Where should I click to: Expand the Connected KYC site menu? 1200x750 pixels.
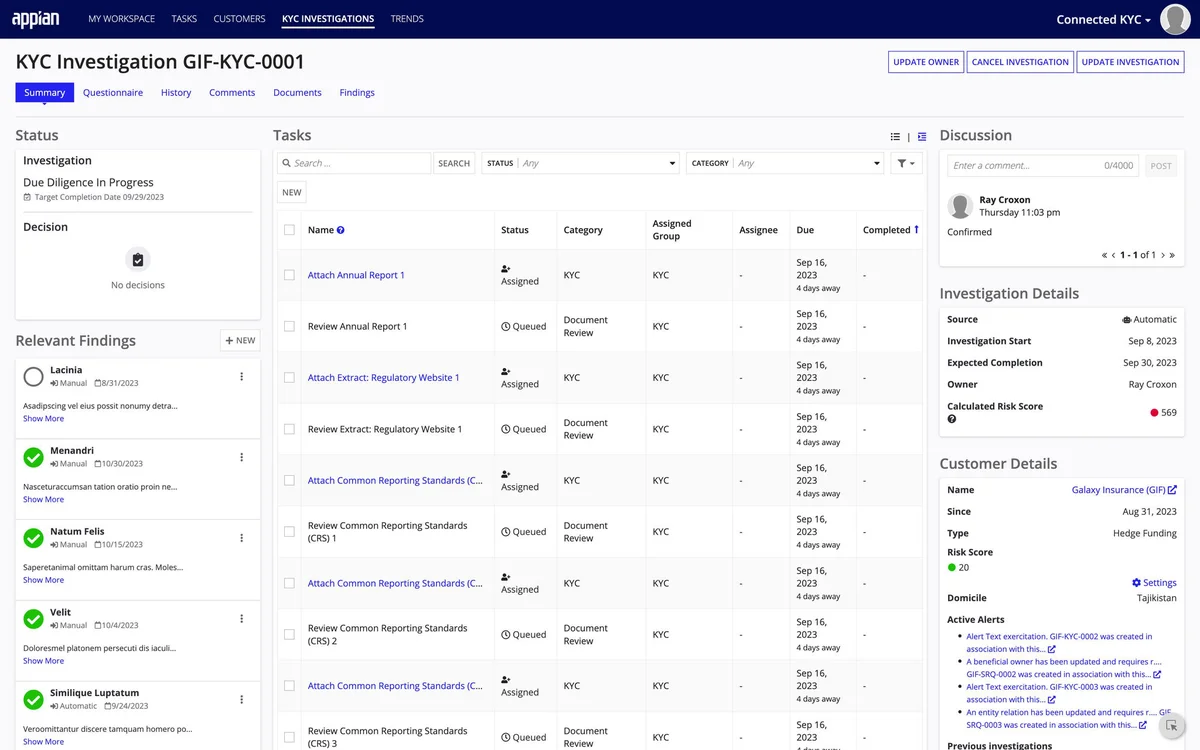click(1104, 19)
